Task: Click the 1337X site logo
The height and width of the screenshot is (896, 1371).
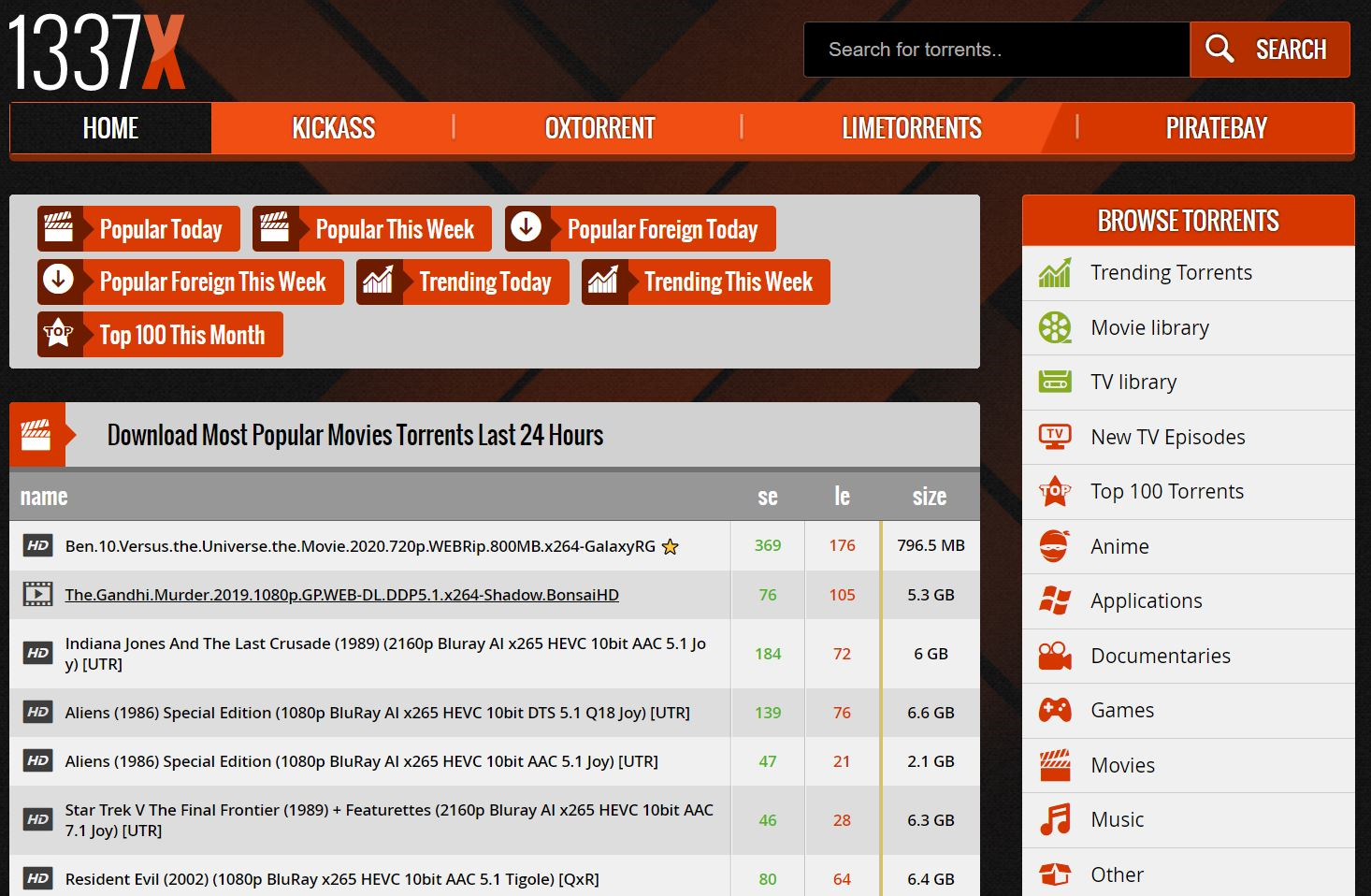Action: click(97, 52)
